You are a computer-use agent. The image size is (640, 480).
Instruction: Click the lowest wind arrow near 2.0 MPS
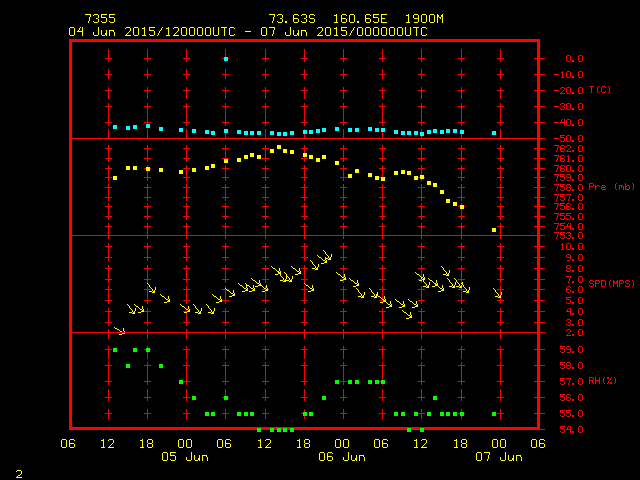click(x=120, y=331)
